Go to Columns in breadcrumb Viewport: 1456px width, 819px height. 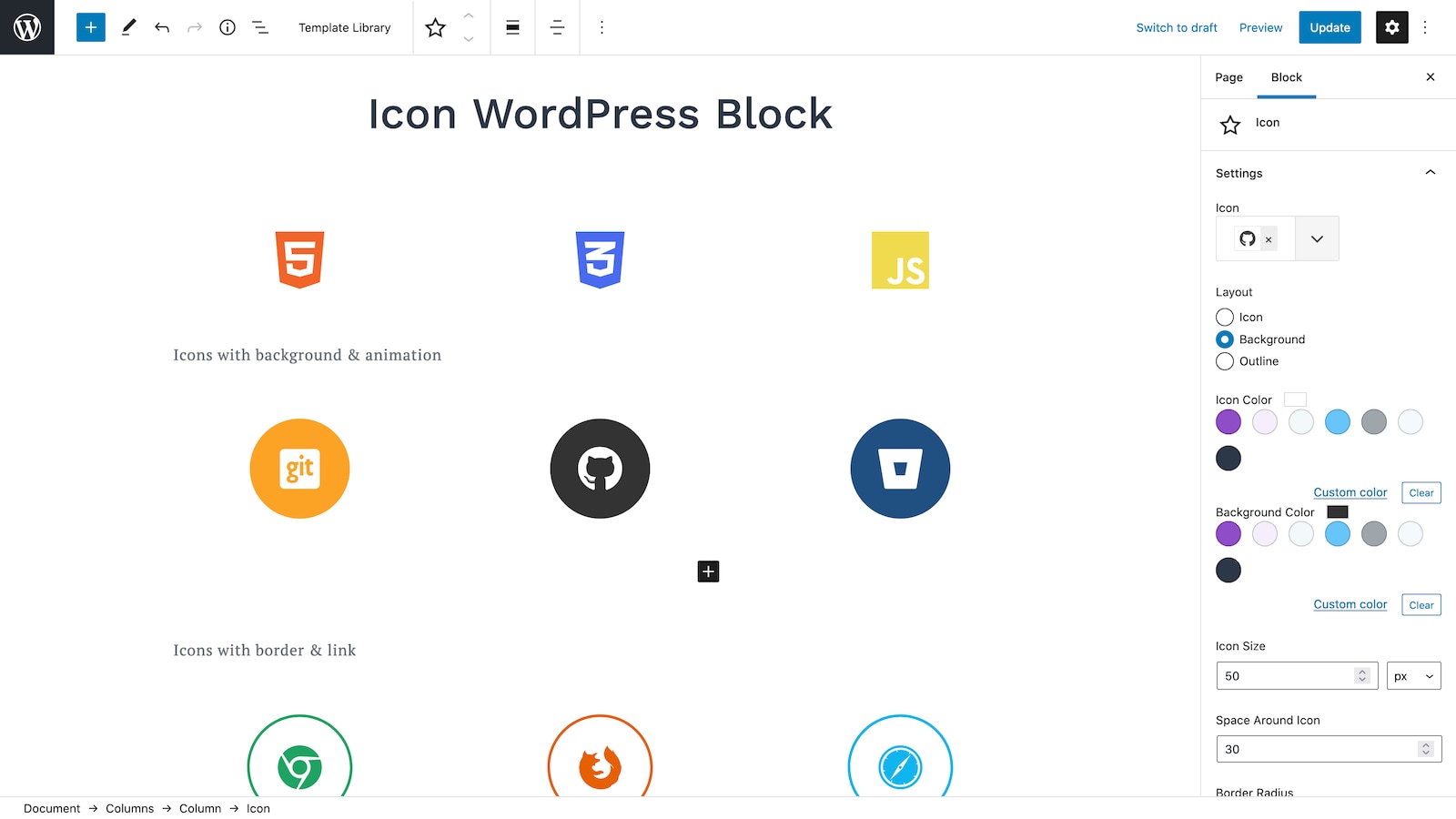click(129, 808)
